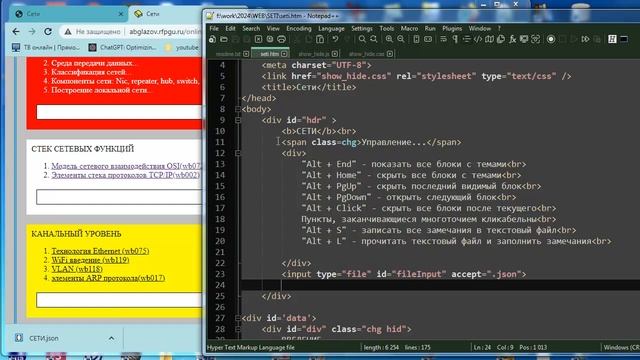Click the browser forward arrow
The width and height of the screenshot is (640, 360).
coord(32,31)
